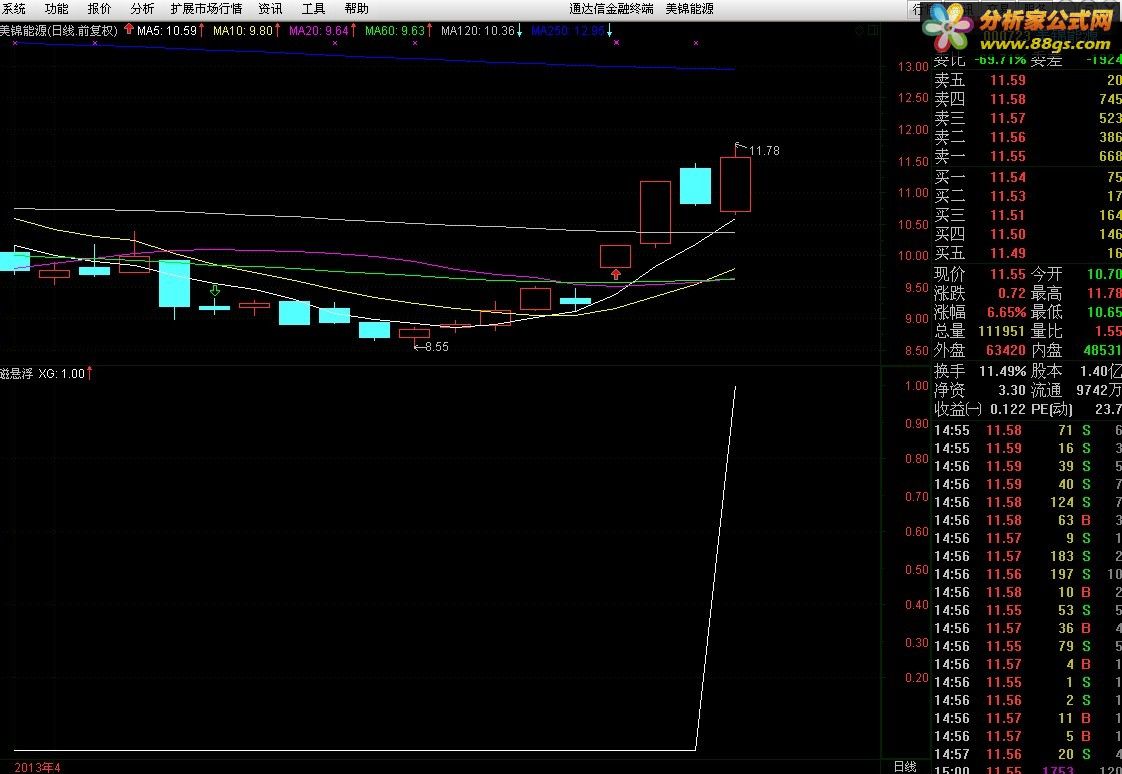Click the 换手 11.49% value
This screenshot has width=1122, height=774.
(1003, 371)
